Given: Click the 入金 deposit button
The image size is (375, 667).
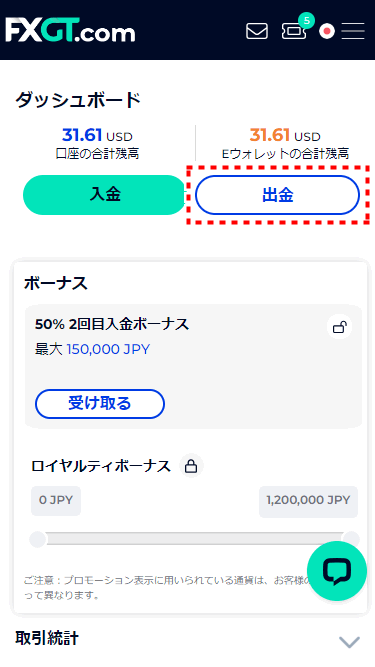Looking at the screenshot, I should point(105,195).
